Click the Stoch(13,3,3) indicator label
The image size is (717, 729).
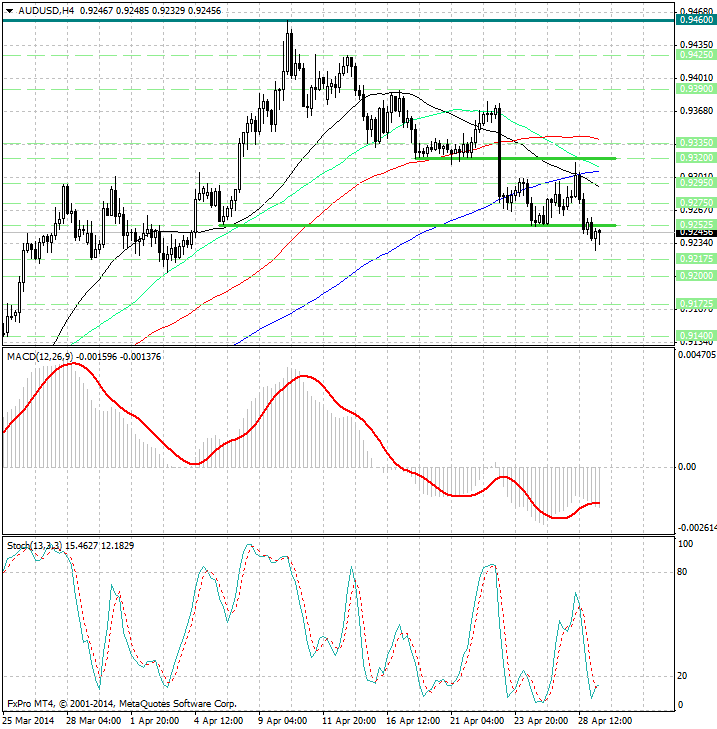click(34, 545)
